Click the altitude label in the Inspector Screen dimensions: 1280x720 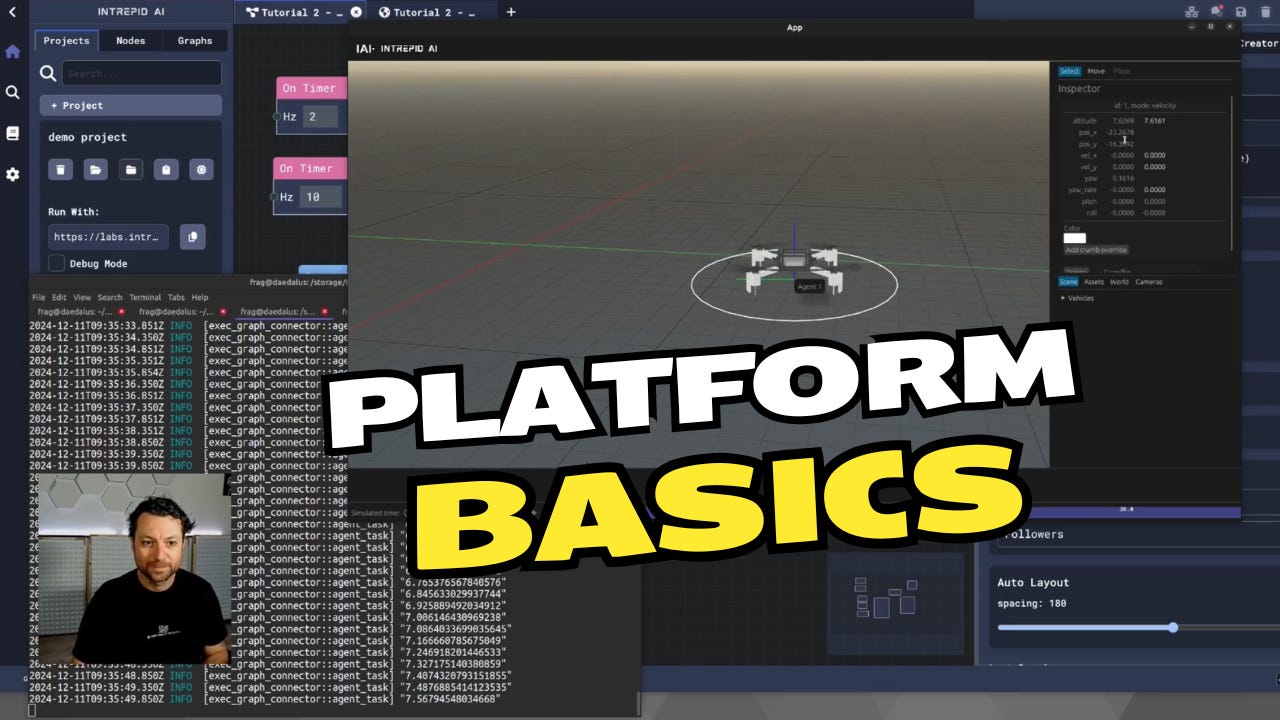(1084, 121)
